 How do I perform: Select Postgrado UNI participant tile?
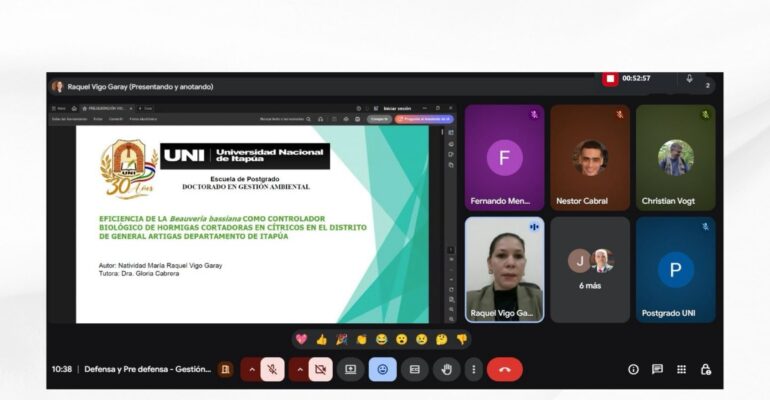coord(675,270)
